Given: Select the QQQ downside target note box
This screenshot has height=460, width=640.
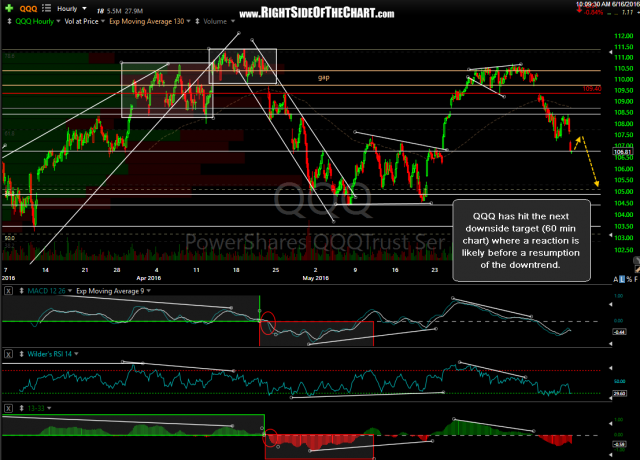Looking at the screenshot, I should [521, 240].
